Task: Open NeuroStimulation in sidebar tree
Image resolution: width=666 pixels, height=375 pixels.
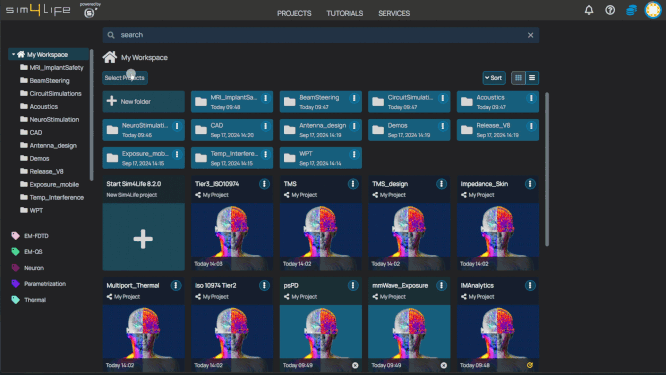Action: 50,119
